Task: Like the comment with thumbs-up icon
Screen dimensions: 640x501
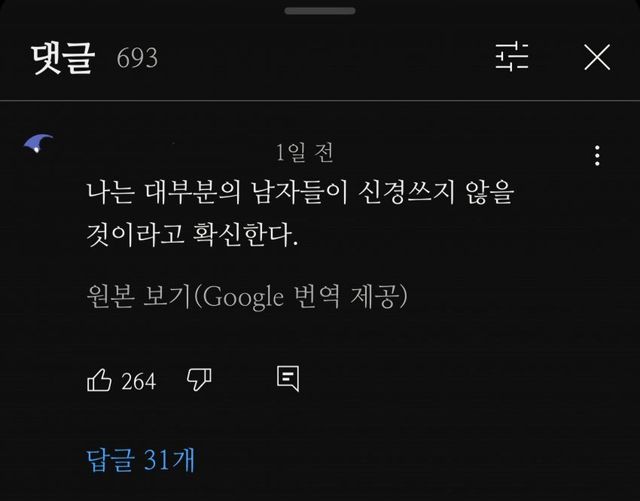Action: click(x=99, y=380)
